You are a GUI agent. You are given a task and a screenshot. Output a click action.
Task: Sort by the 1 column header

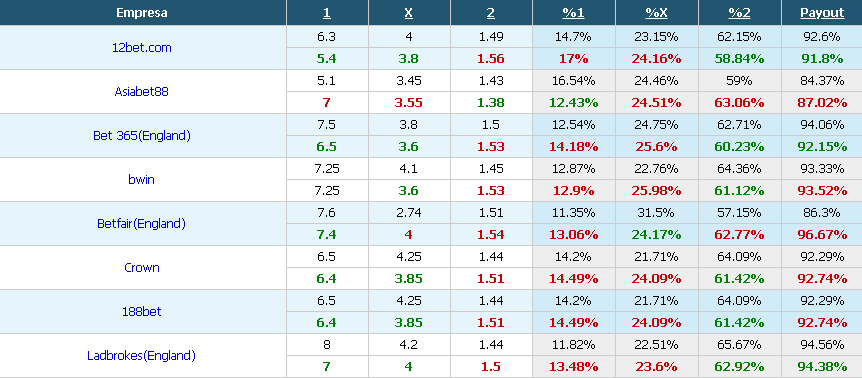tap(327, 13)
